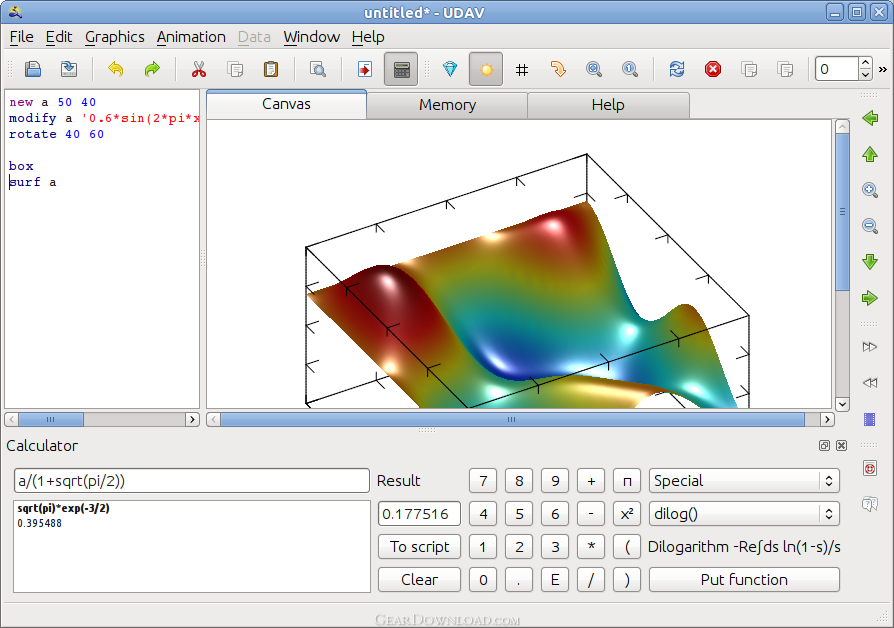The width and height of the screenshot is (894, 628).
Task: Zoom out the canvas view
Action: (x=870, y=226)
